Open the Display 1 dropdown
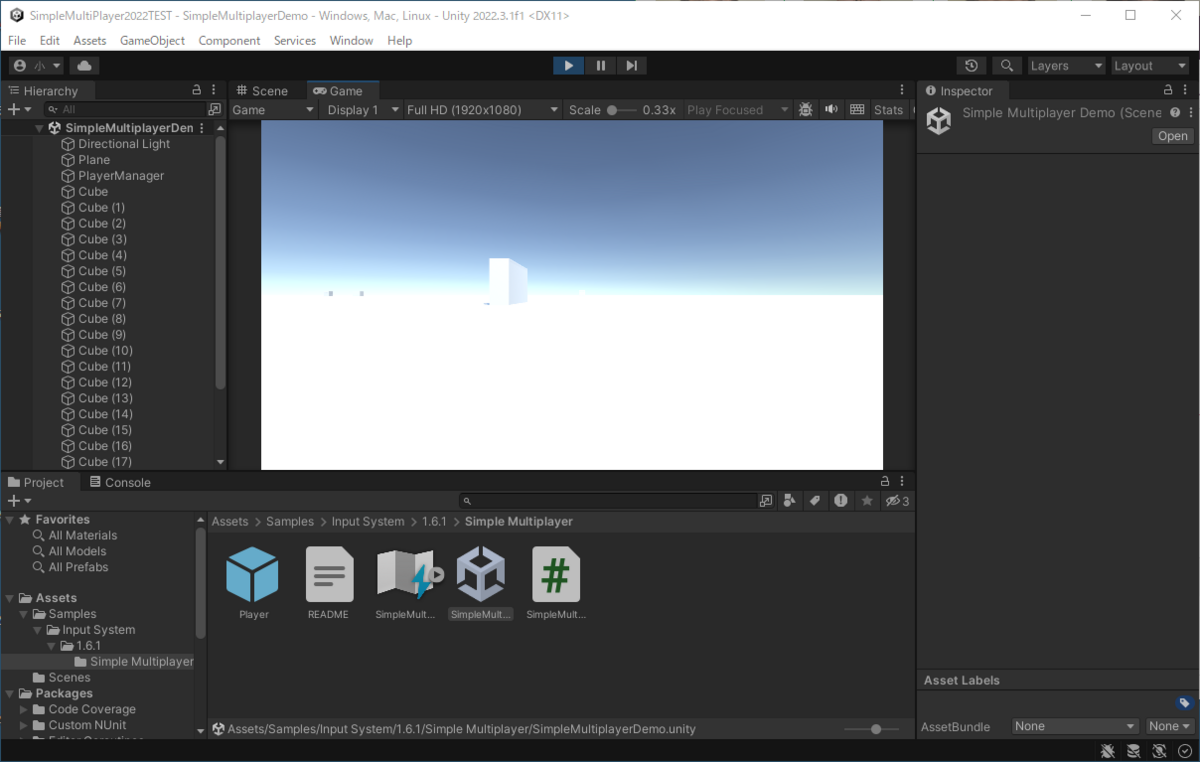 pos(361,110)
